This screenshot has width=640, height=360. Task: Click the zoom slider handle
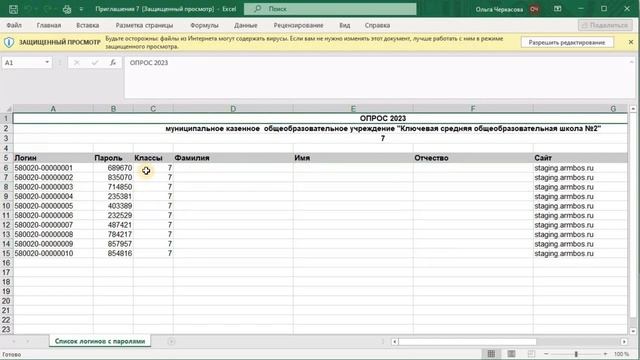[576, 354]
